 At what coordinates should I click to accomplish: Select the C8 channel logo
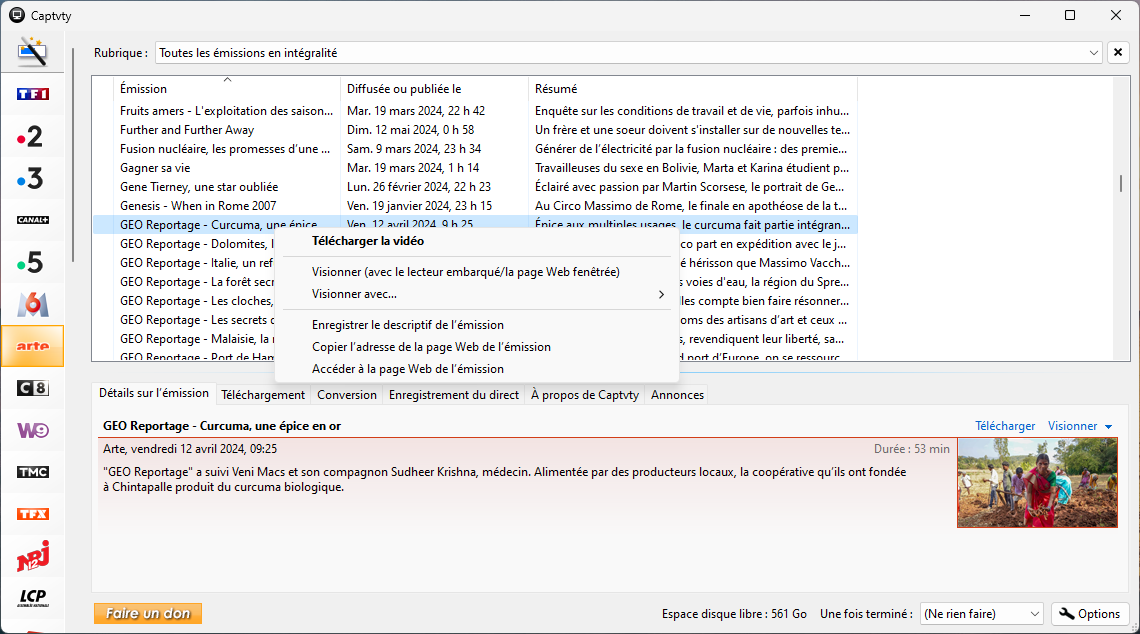tap(33, 388)
